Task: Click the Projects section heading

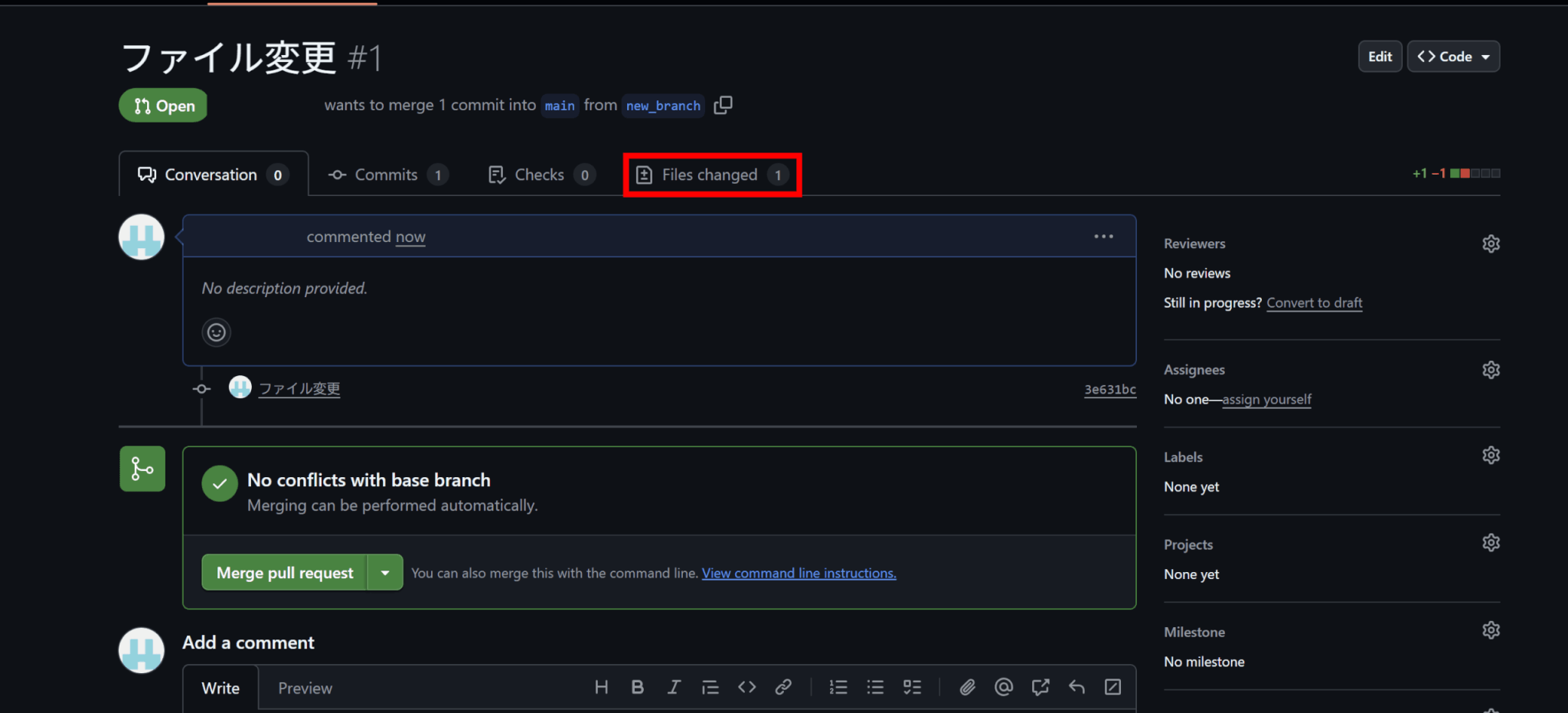Action: coord(1188,545)
